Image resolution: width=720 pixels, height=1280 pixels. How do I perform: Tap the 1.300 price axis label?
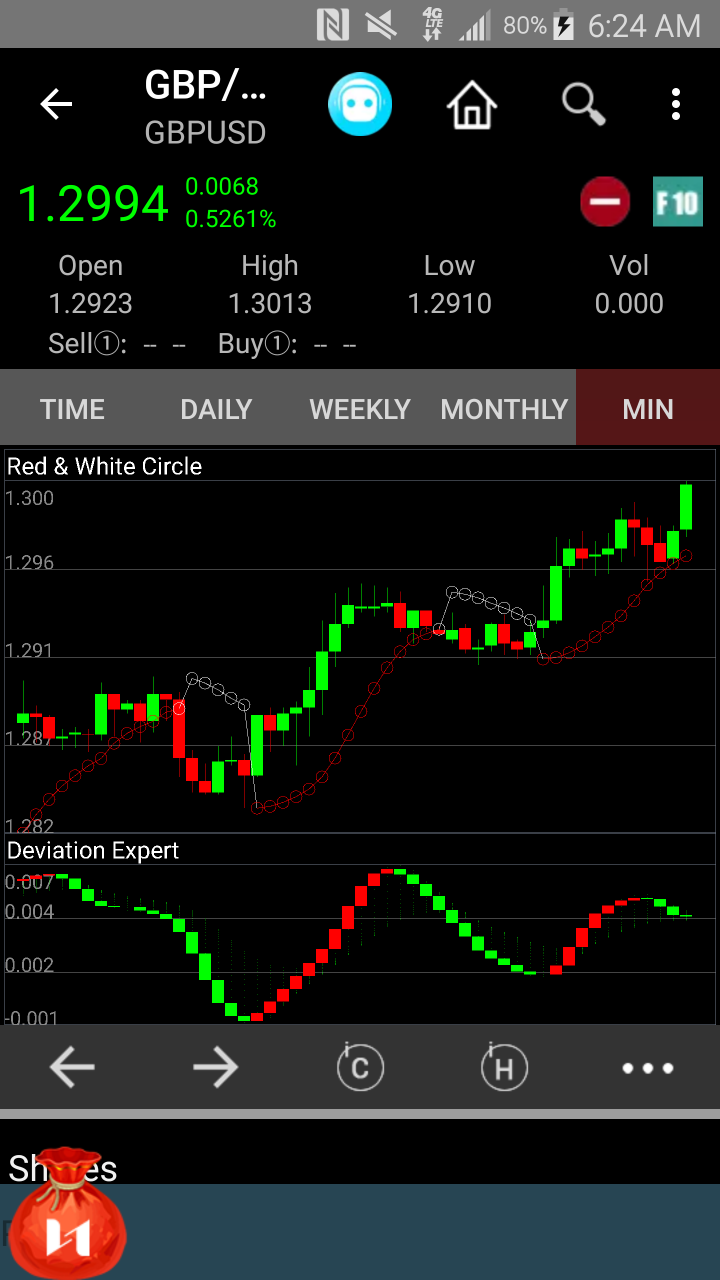(30, 498)
